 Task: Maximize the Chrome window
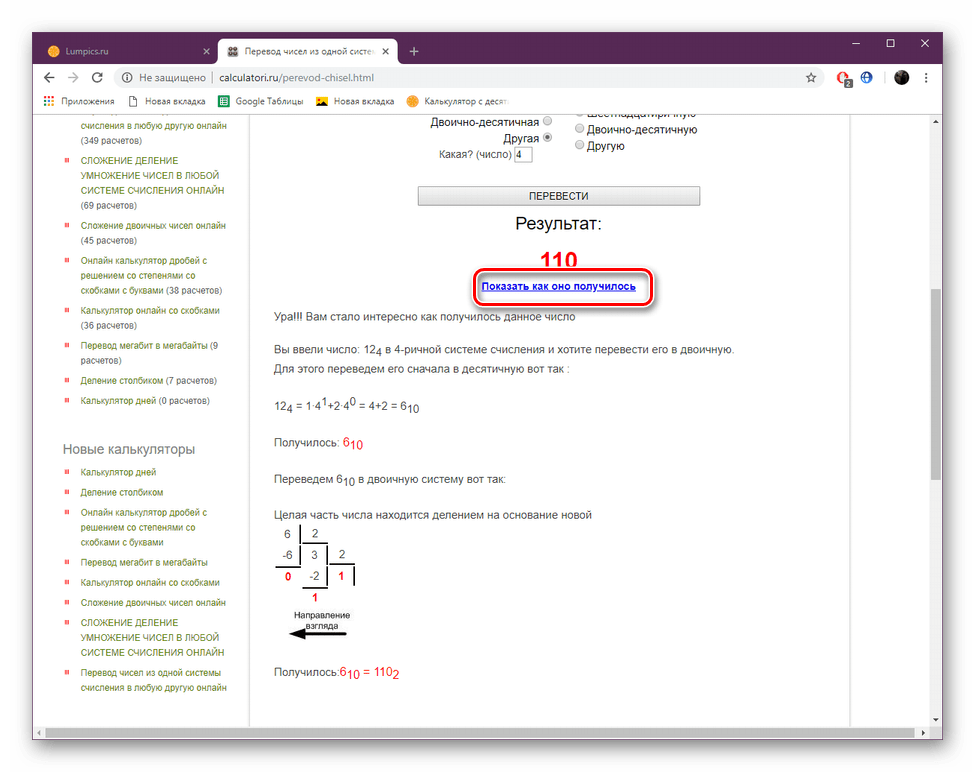tap(890, 44)
